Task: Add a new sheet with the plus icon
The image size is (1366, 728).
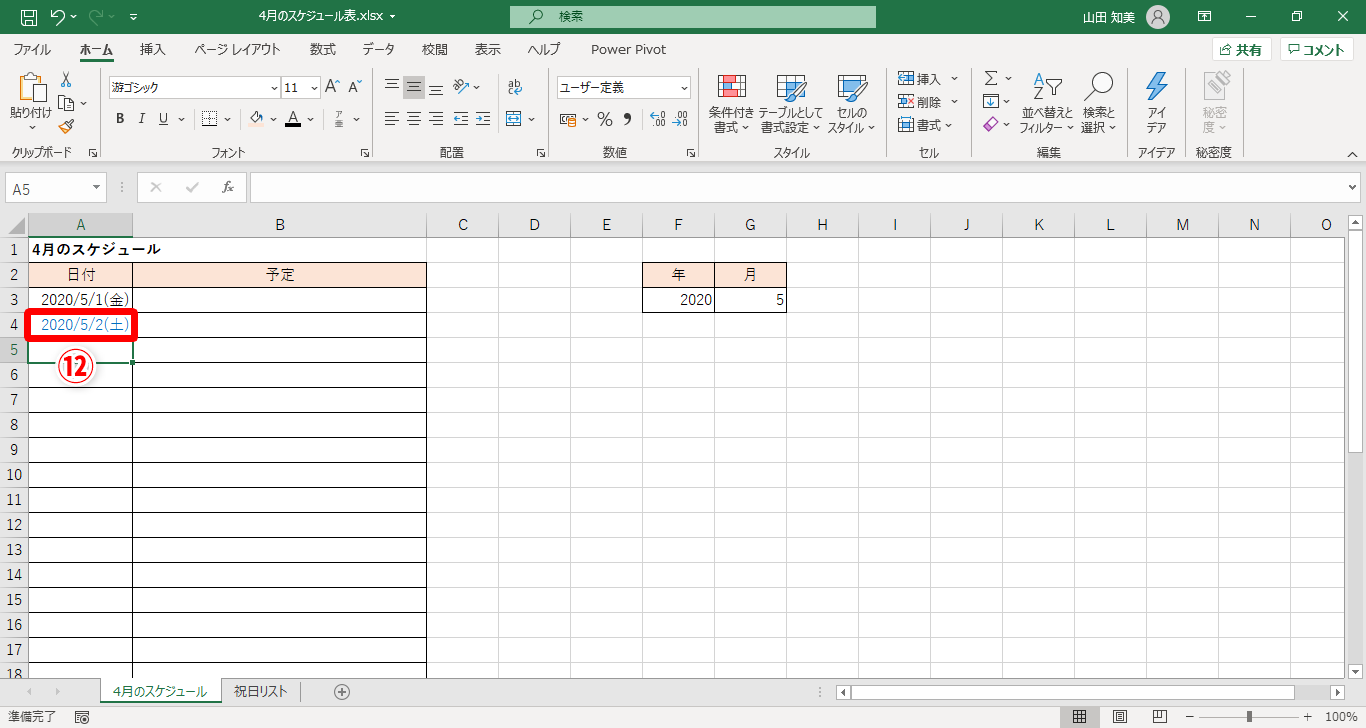Action: tap(342, 691)
